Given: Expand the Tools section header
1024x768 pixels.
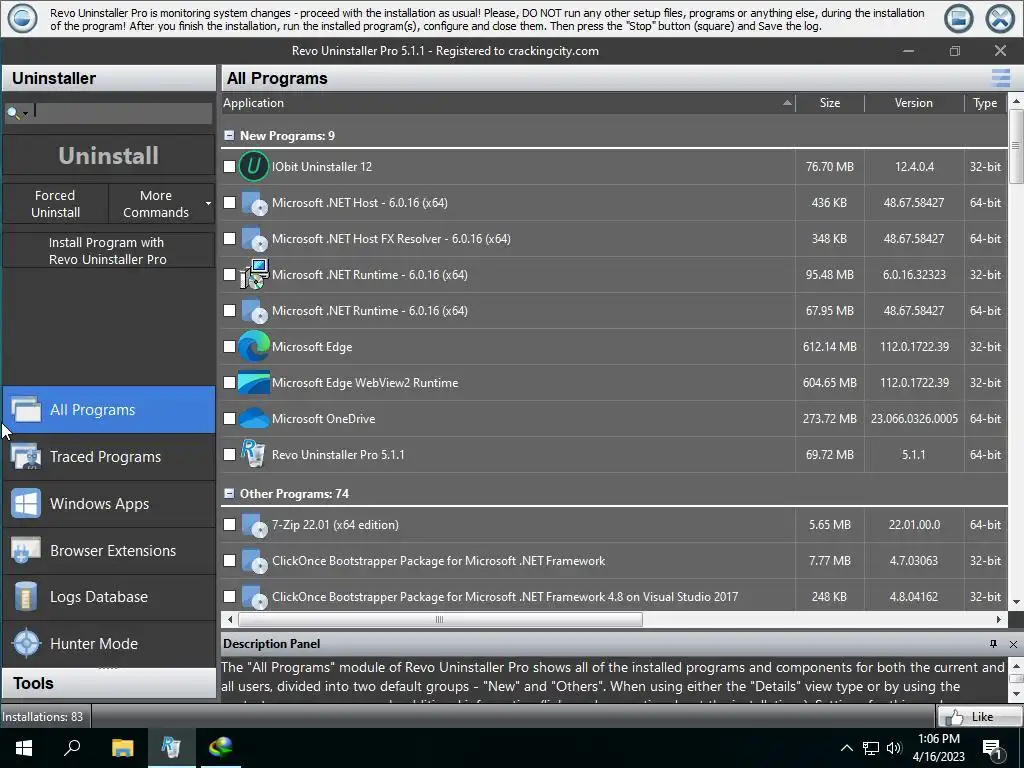Looking at the screenshot, I should 108,683.
